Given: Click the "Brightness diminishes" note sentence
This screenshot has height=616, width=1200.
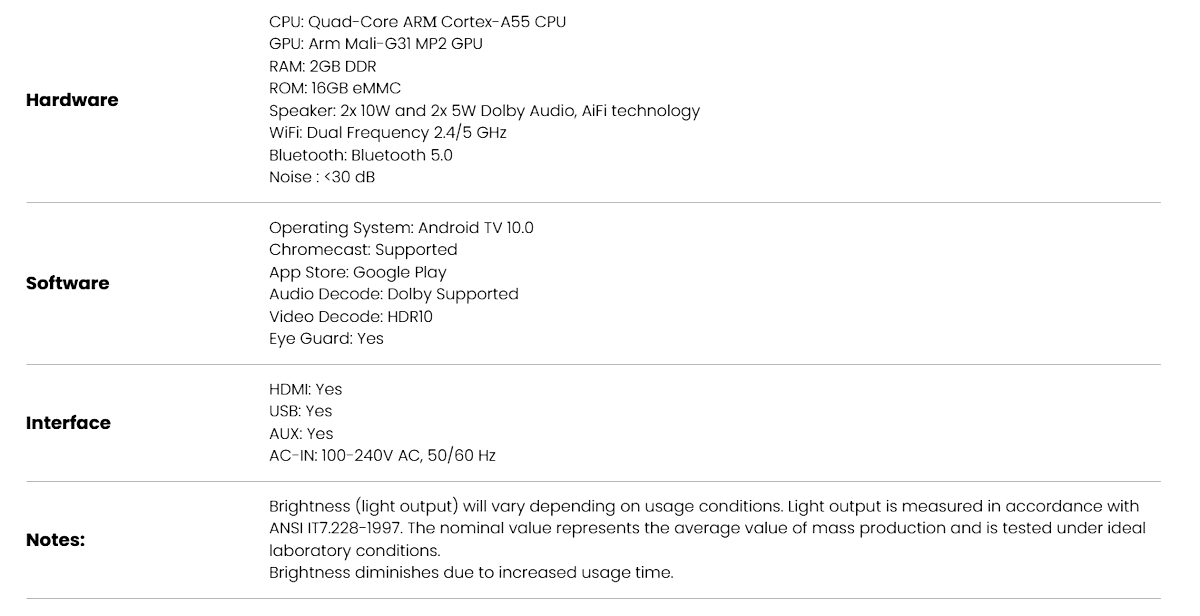Looking at the screenshot, I should point(471,573).
